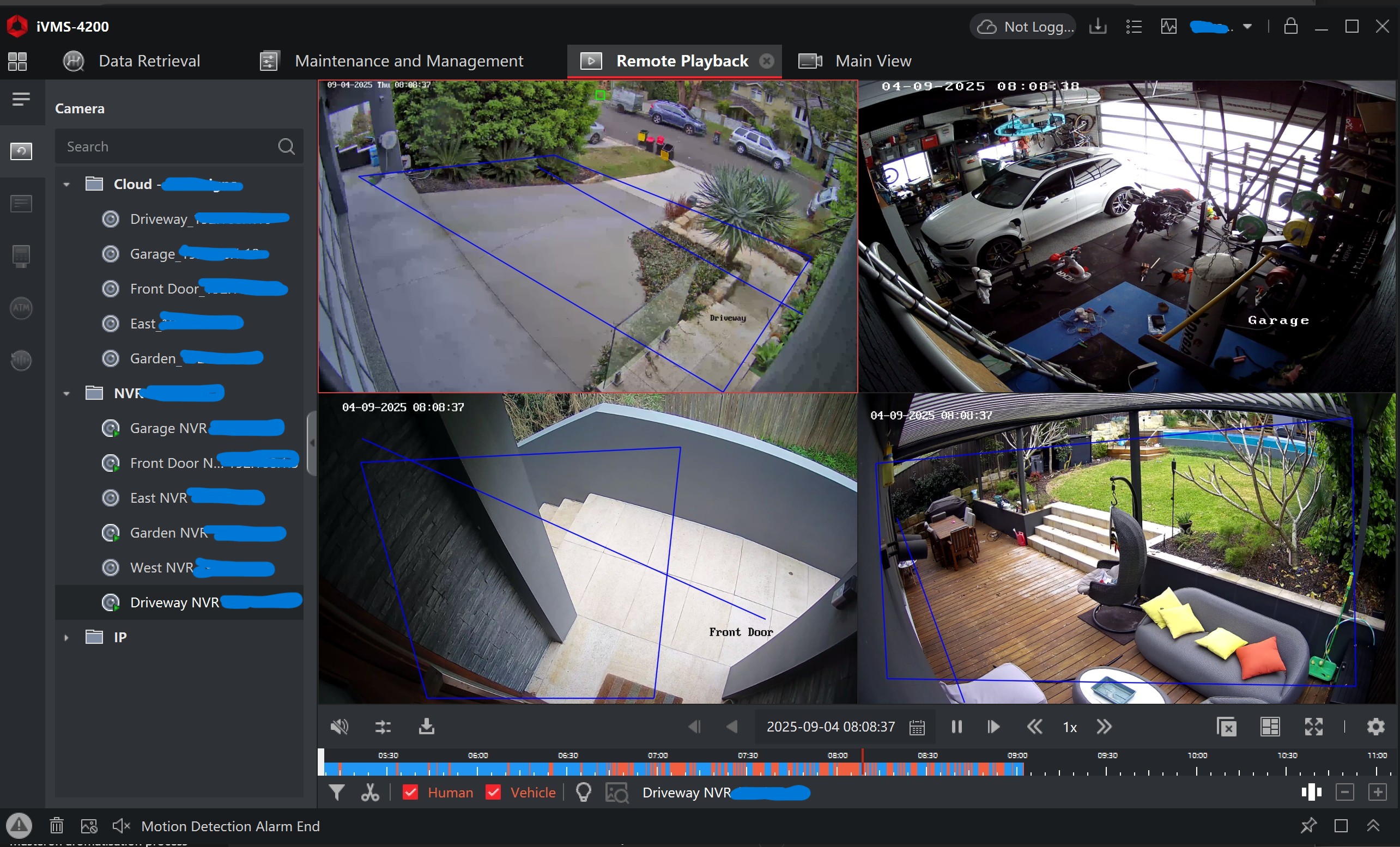Enter full screen playback mode
This screenshot has height=847, width=1400.
point(1314,727)
